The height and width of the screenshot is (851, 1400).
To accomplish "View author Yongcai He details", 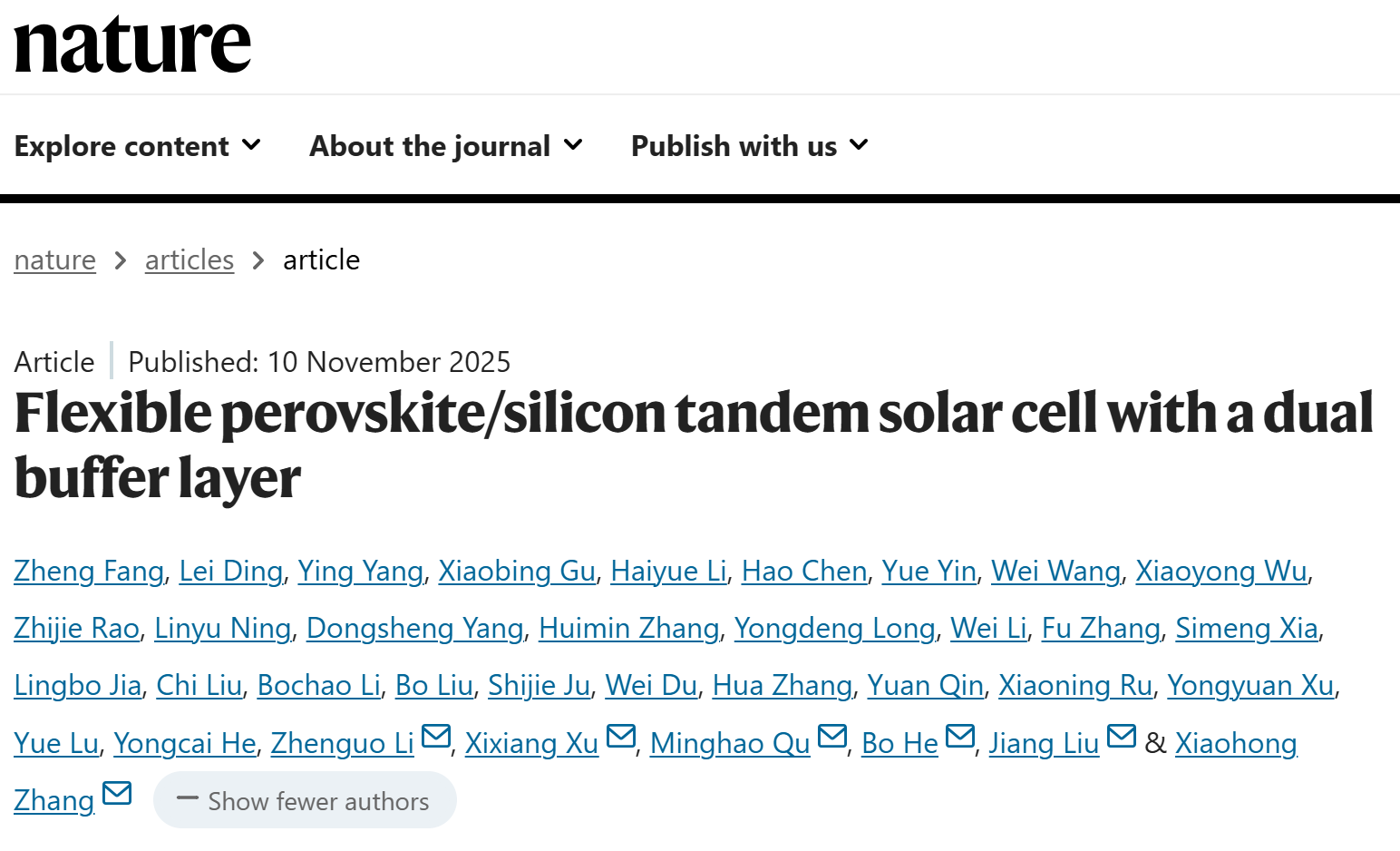I will pos(185,744).
